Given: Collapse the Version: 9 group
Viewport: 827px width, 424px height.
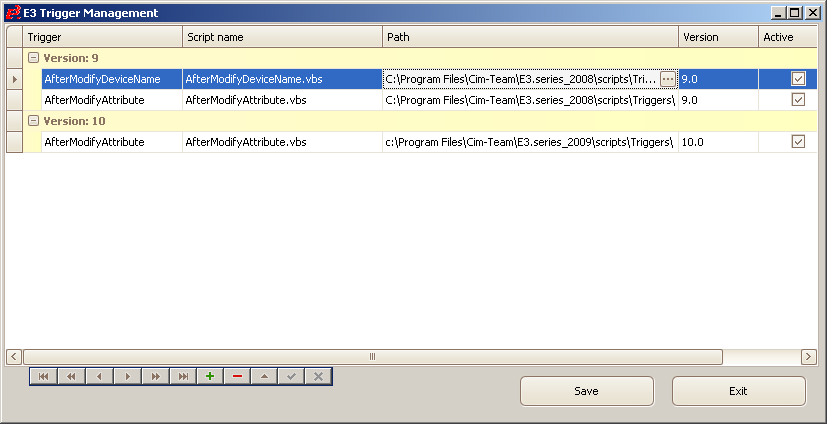Looking at the screenshot, I should (33, 58).
